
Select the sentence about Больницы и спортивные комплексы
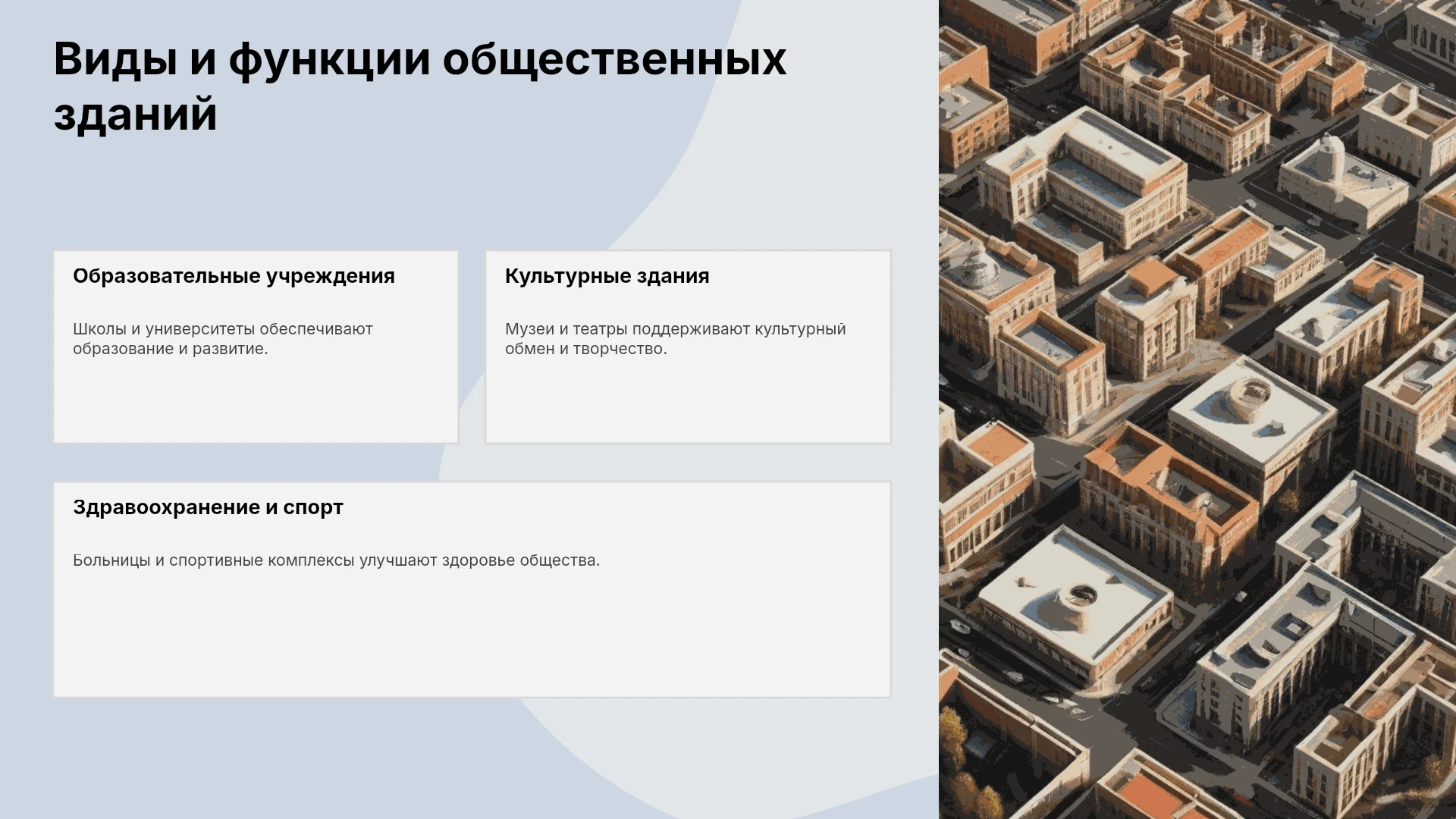pos(336,560)
